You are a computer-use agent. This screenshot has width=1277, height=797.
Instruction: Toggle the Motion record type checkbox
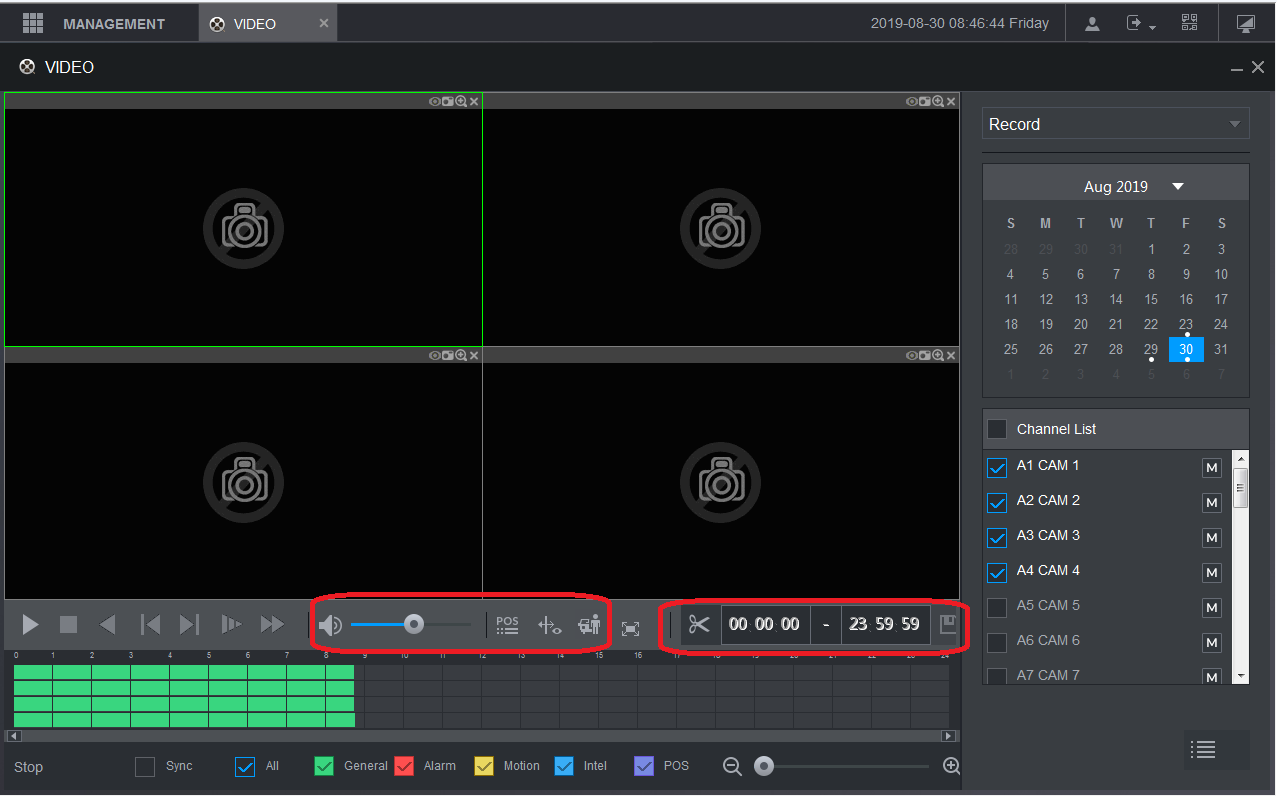(x=484, y=767)
